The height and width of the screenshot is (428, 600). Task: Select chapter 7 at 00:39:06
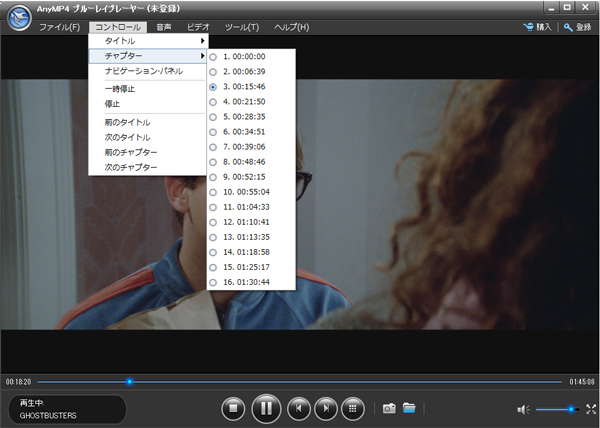pyautogui.click(x=251, y=147)
